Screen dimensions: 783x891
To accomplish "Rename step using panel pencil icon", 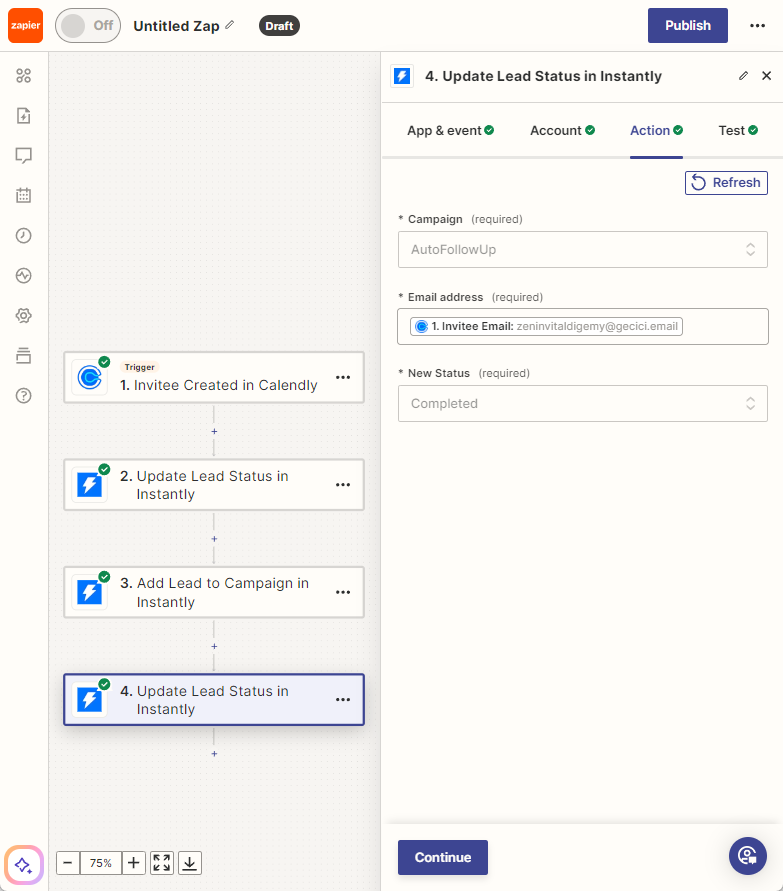I will point(743,76).
